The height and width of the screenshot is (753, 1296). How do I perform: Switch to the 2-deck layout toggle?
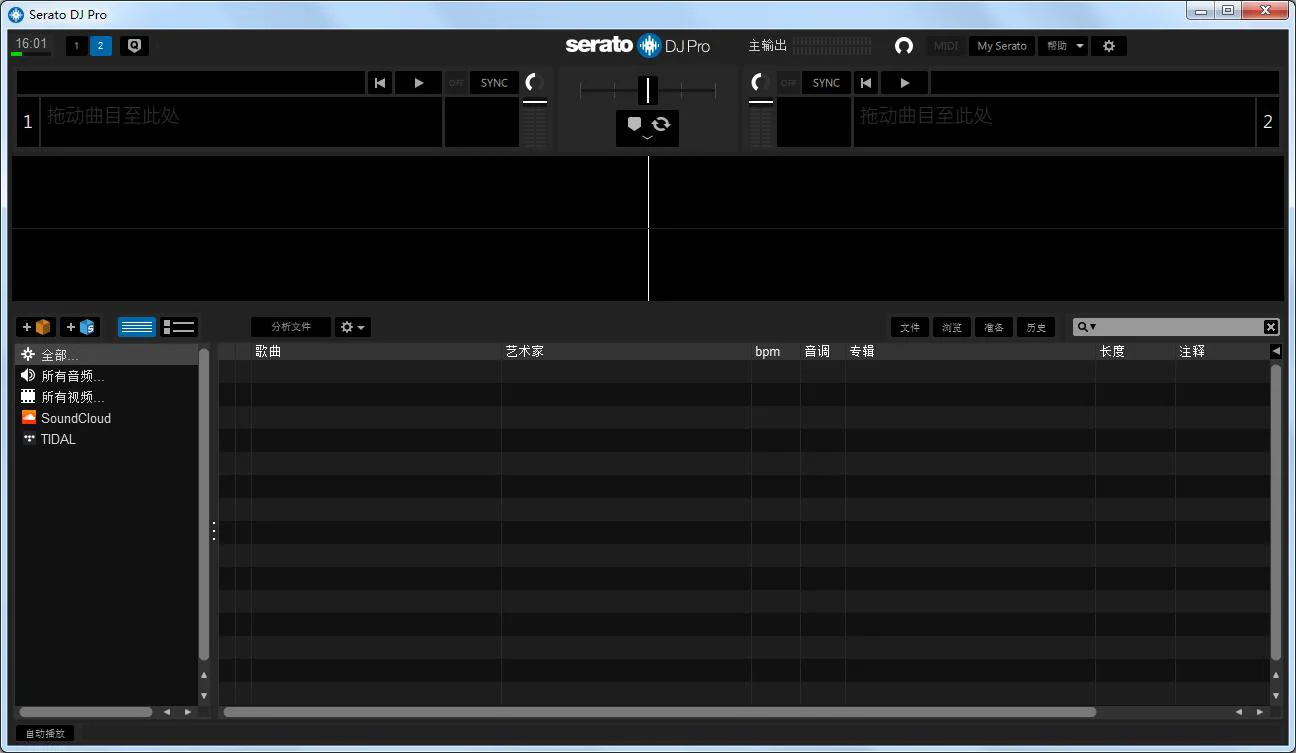point(100,46)
